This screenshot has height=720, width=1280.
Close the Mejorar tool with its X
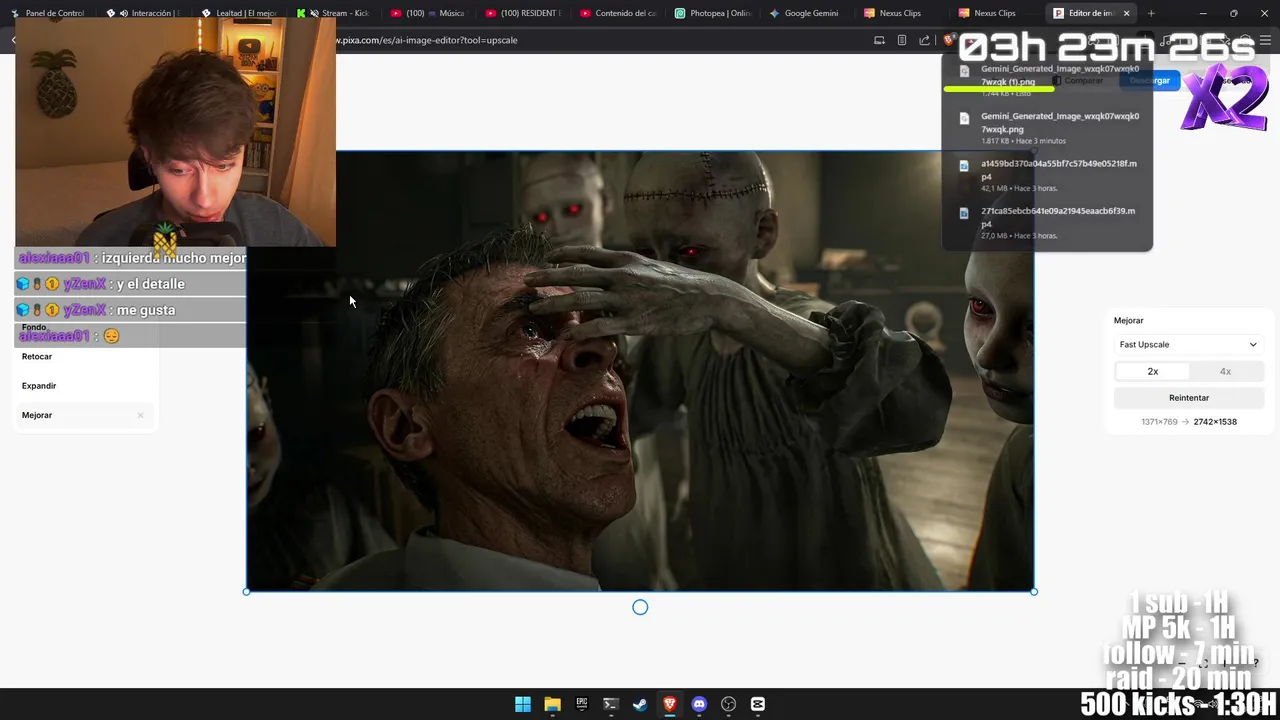point(140,415)
